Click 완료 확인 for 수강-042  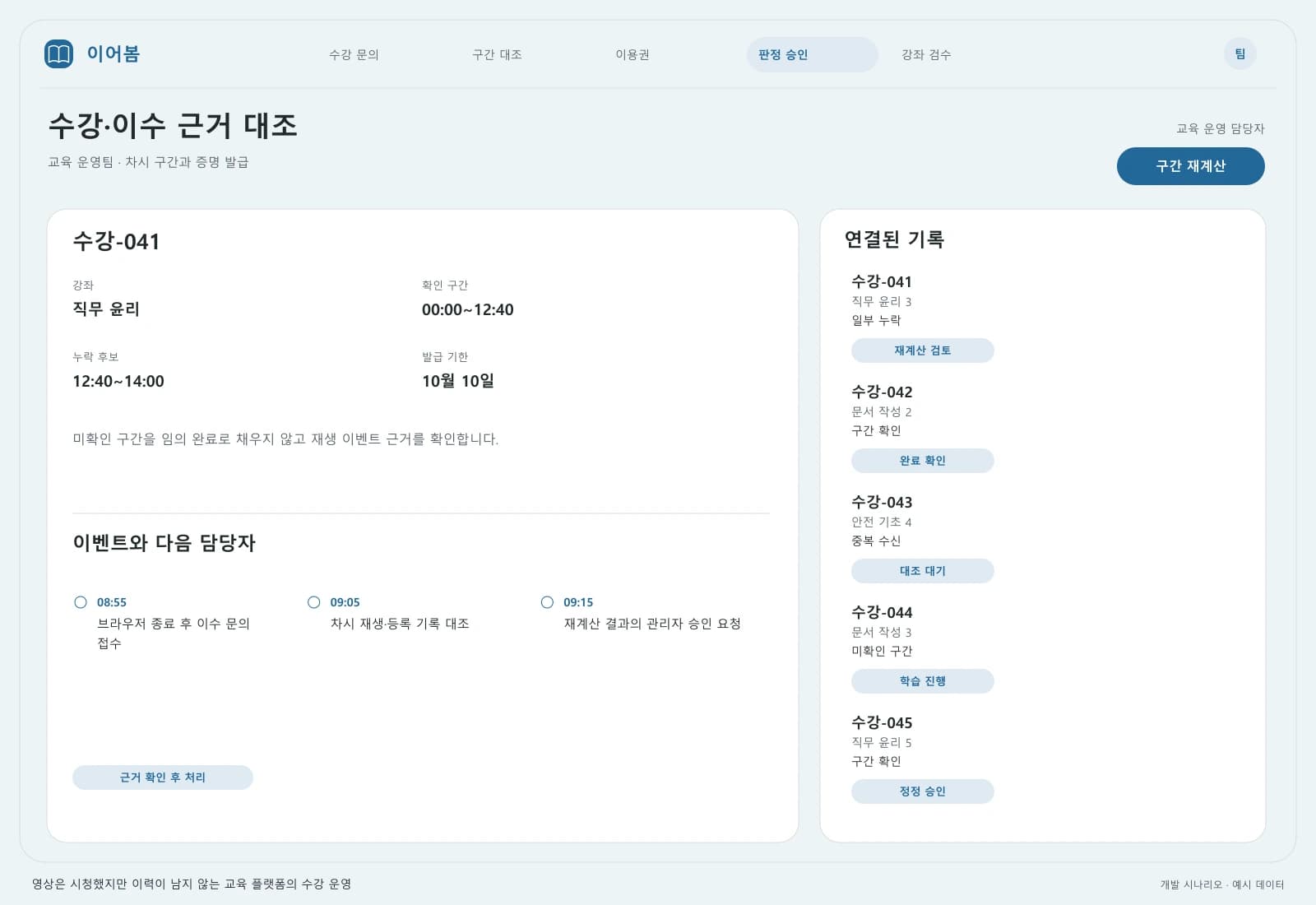[x=922, y=461]
